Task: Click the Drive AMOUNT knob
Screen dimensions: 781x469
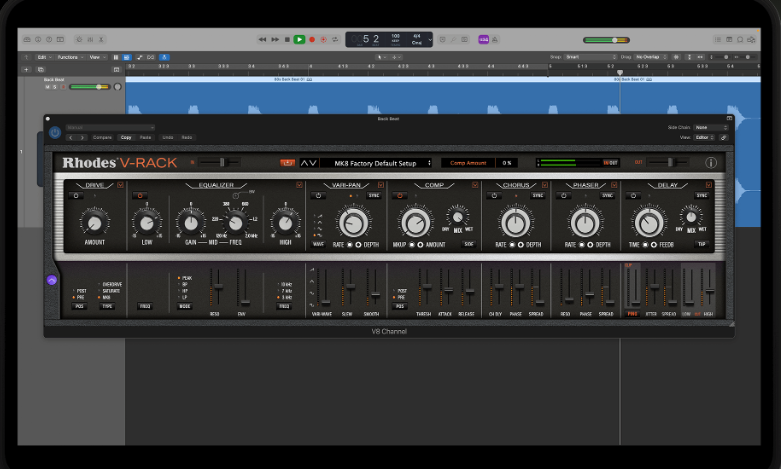Action: 94,223
